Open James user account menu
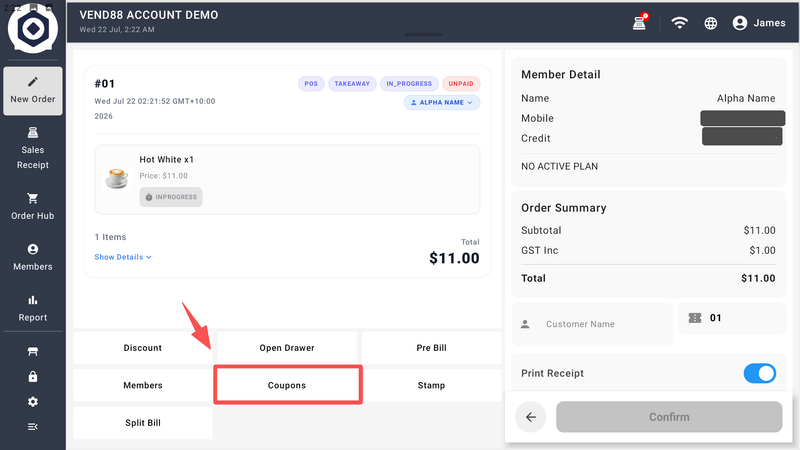Viewport: 800px width, 450px height. click(759, 23)
